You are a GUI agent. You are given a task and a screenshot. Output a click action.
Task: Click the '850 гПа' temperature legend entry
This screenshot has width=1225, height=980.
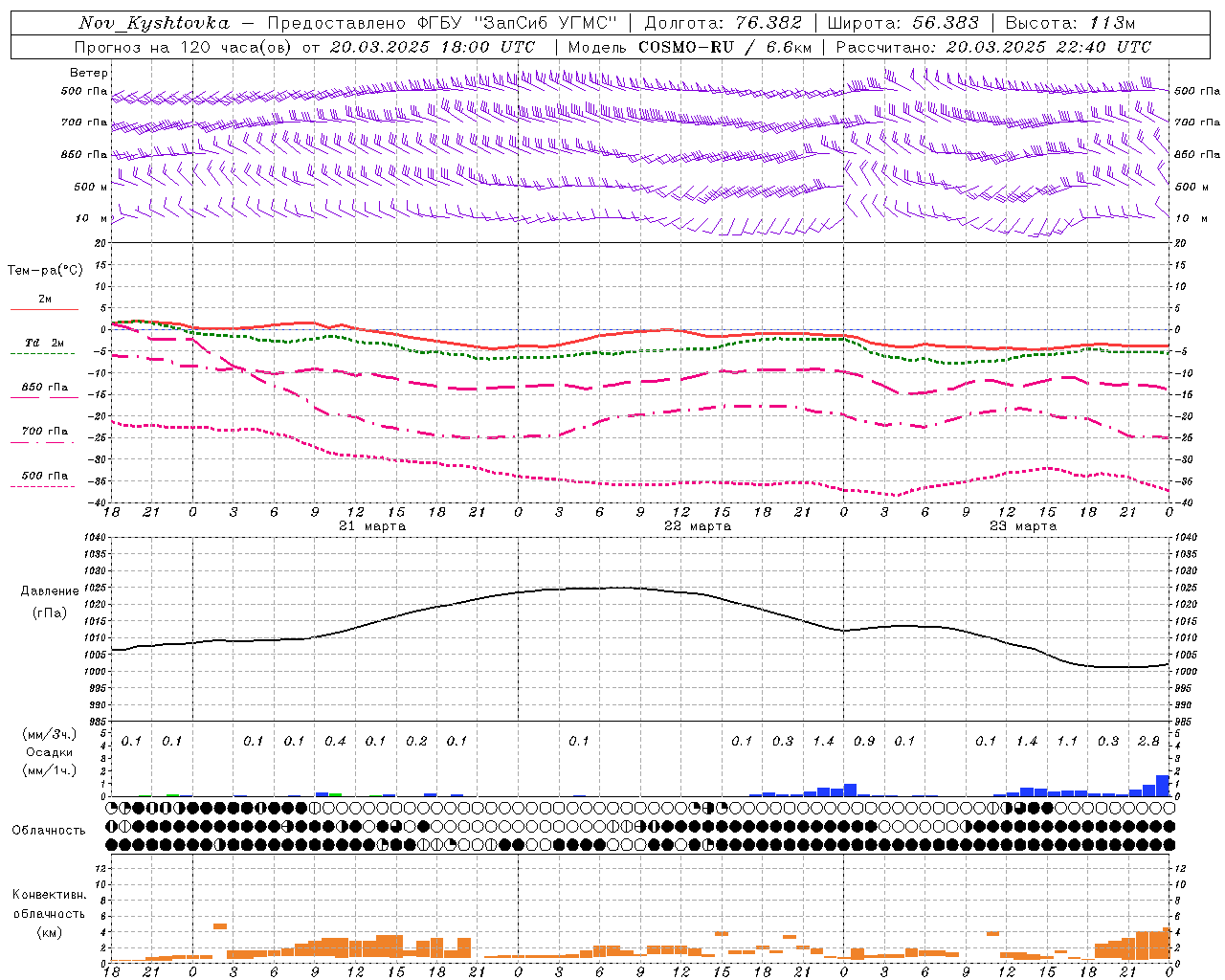click(x=45, y=388)
